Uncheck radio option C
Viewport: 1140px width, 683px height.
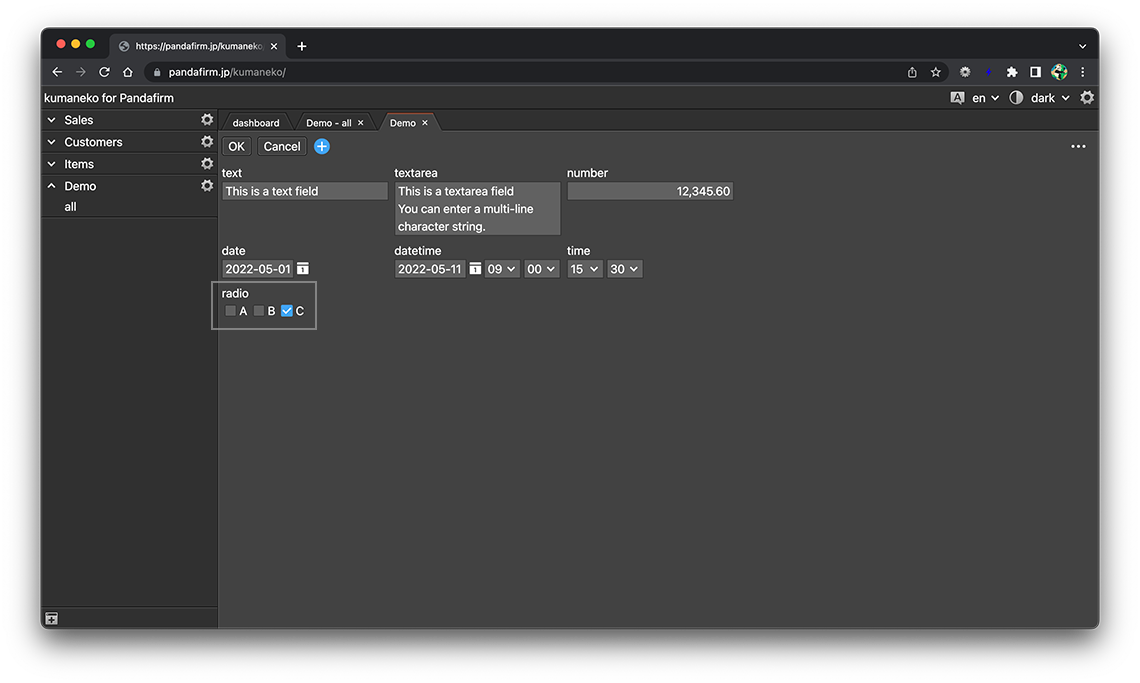[x=287, y=311]
